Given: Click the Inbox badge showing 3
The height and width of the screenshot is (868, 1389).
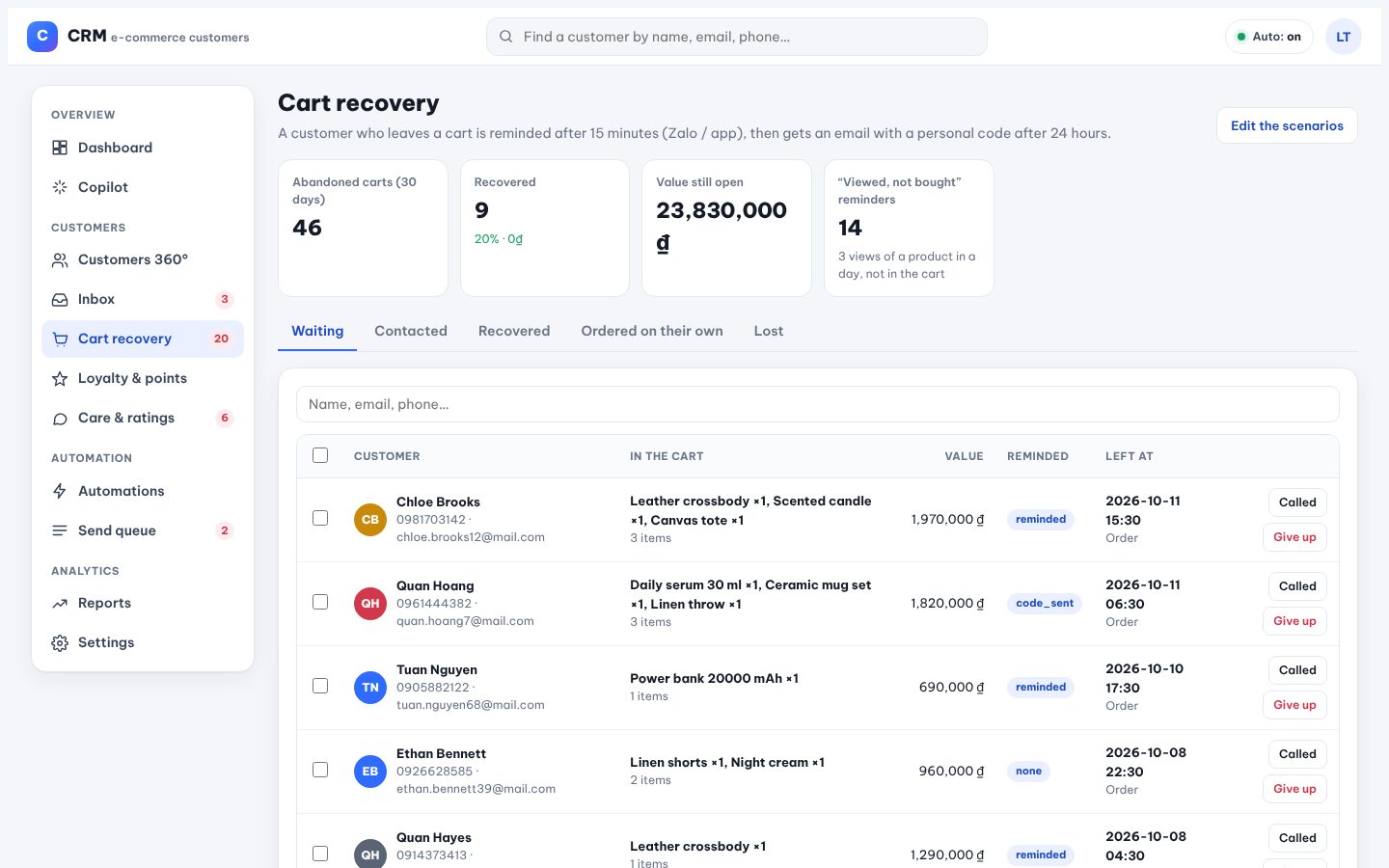Looking at the screenshot, I should point(225,299).
